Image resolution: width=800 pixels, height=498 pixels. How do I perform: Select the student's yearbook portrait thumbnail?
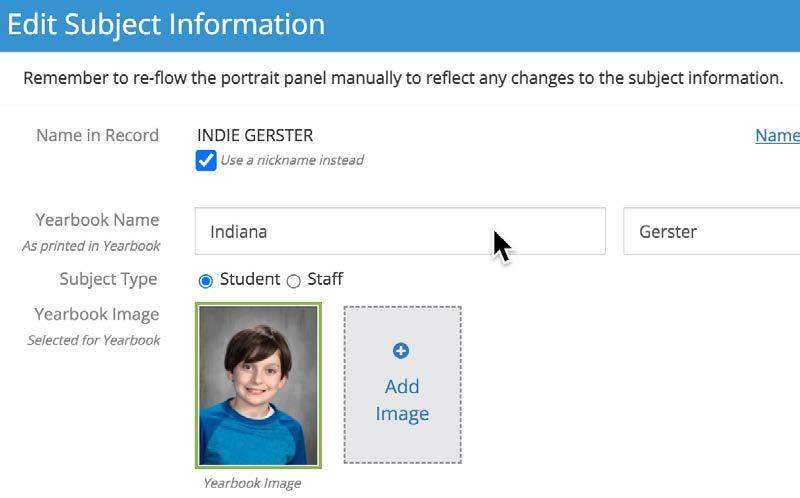point(258,385)
